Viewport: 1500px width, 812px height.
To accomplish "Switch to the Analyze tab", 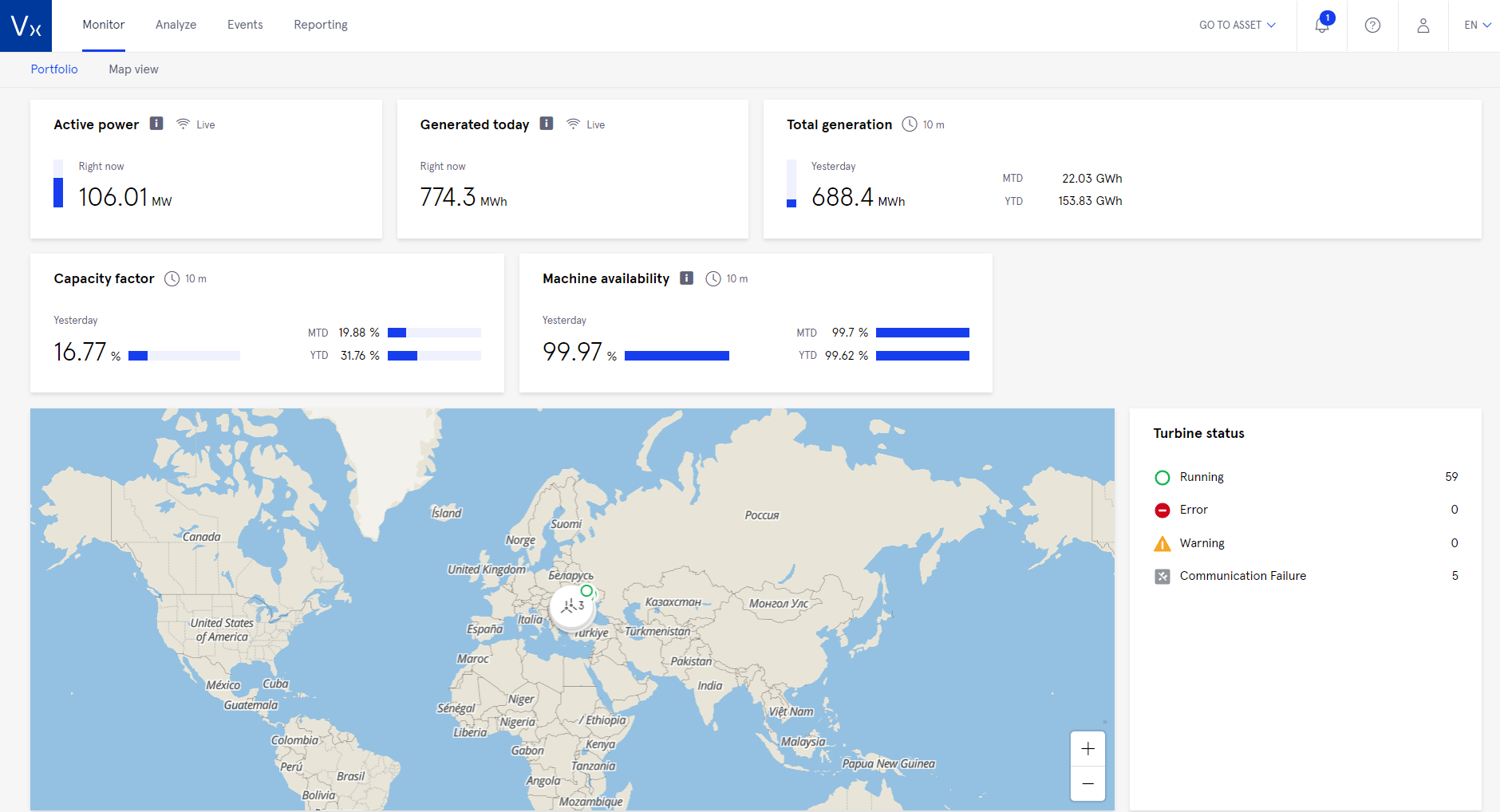I will tap(176, 25).
